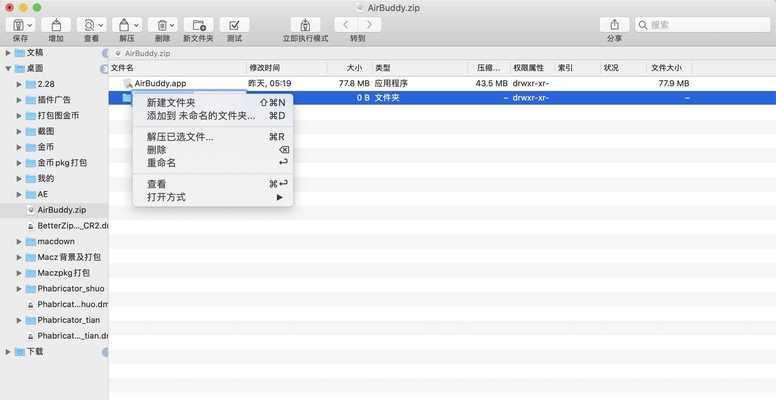This screenshot has height=400, width=776.
Task: Click the 查看 (View) toolbar icon
Action: (91, 25)
